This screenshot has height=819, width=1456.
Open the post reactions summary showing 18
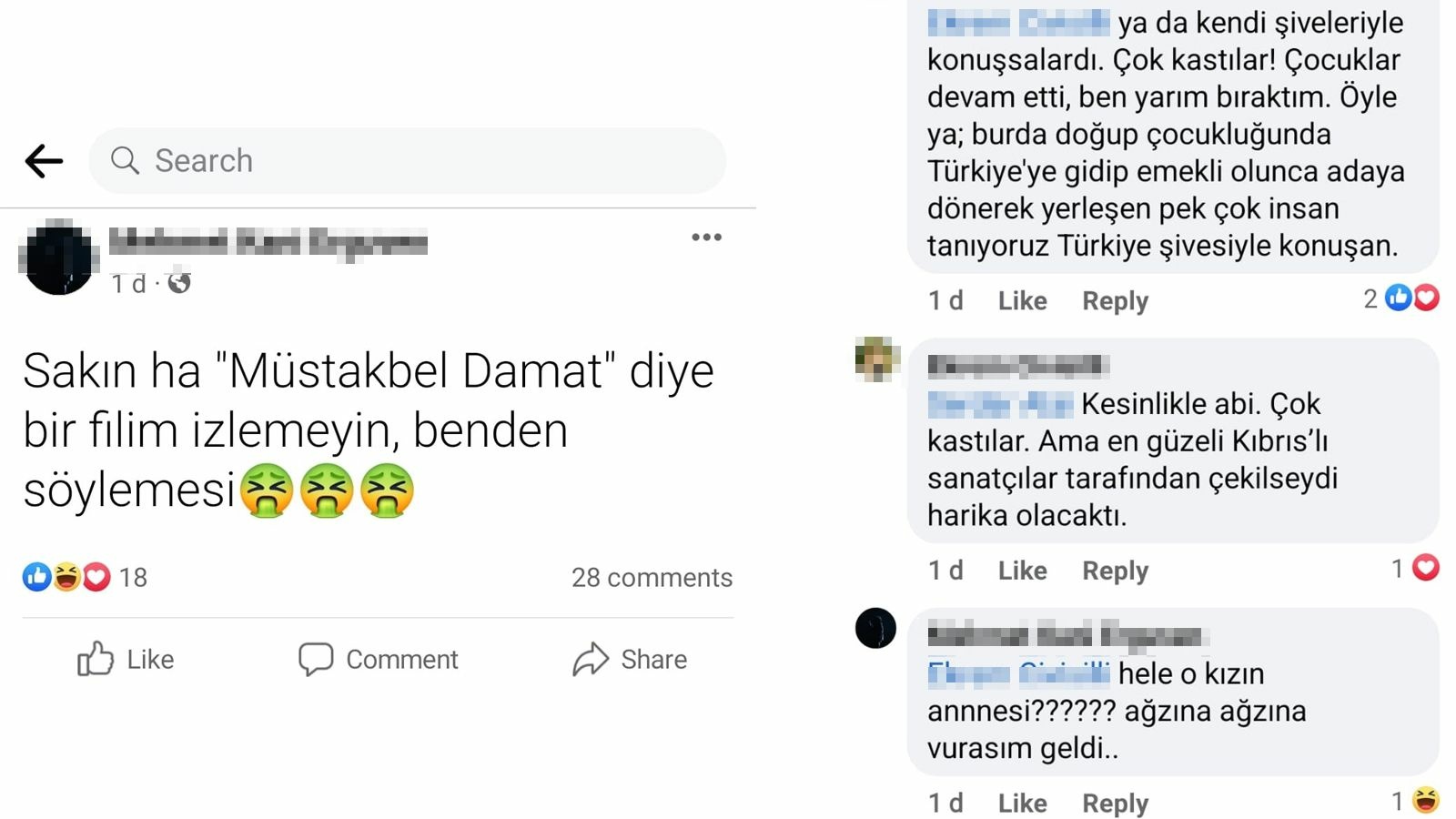[x=85, y=577]
